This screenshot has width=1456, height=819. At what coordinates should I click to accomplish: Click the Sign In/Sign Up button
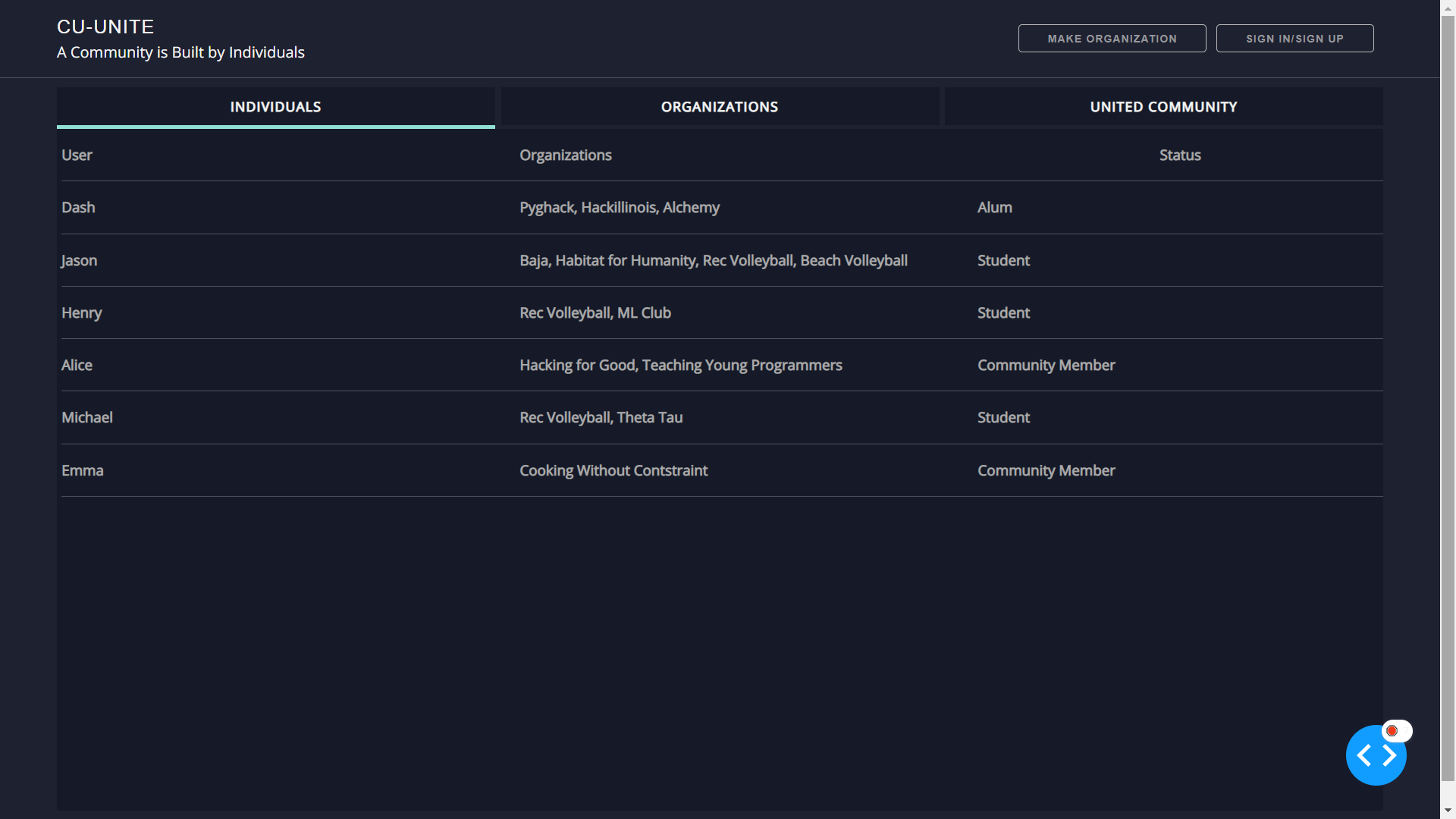point(1294,39)
